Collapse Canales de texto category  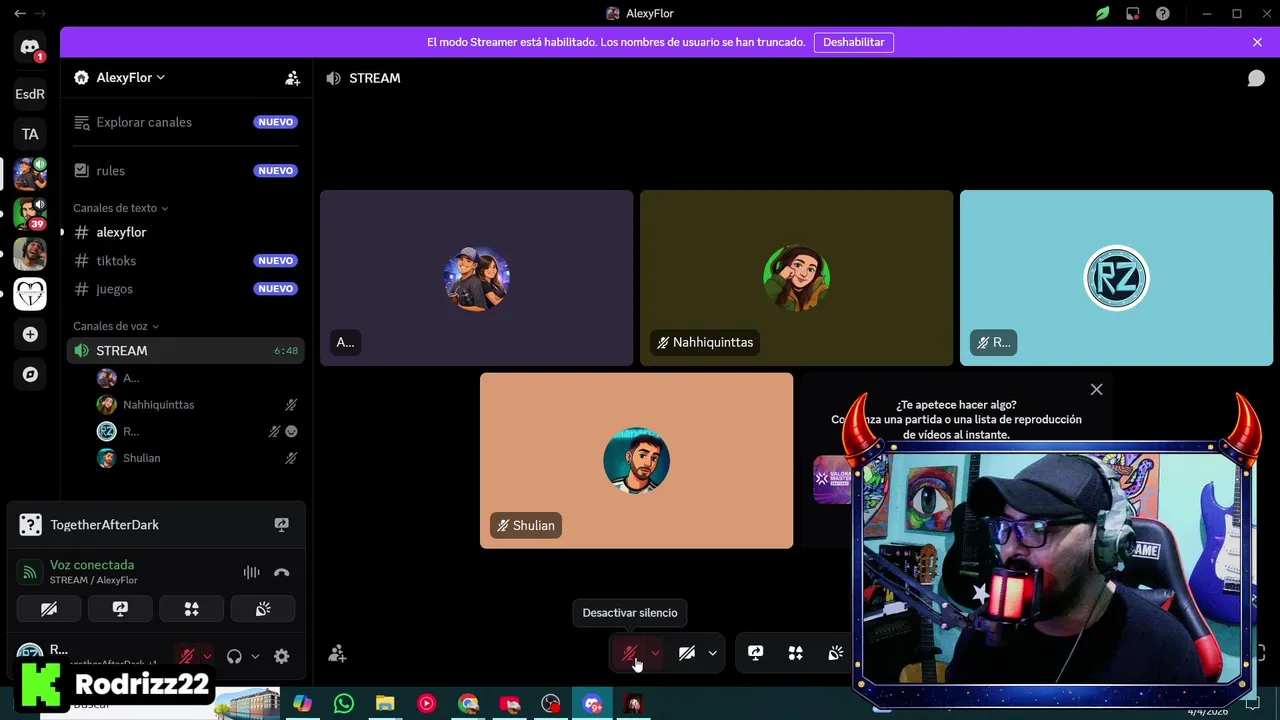120,208
